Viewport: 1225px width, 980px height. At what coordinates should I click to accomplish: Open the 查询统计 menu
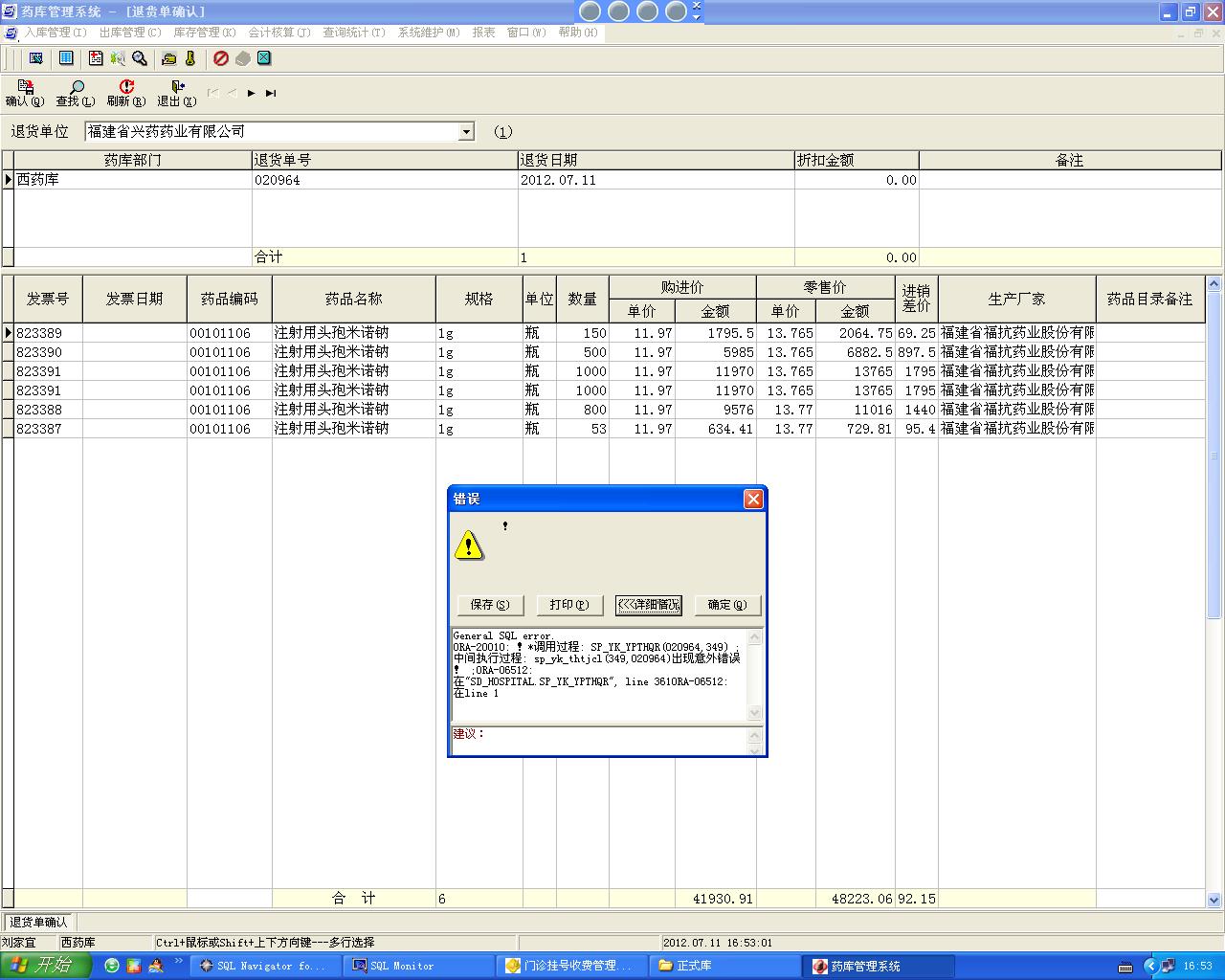coord(353,33)
